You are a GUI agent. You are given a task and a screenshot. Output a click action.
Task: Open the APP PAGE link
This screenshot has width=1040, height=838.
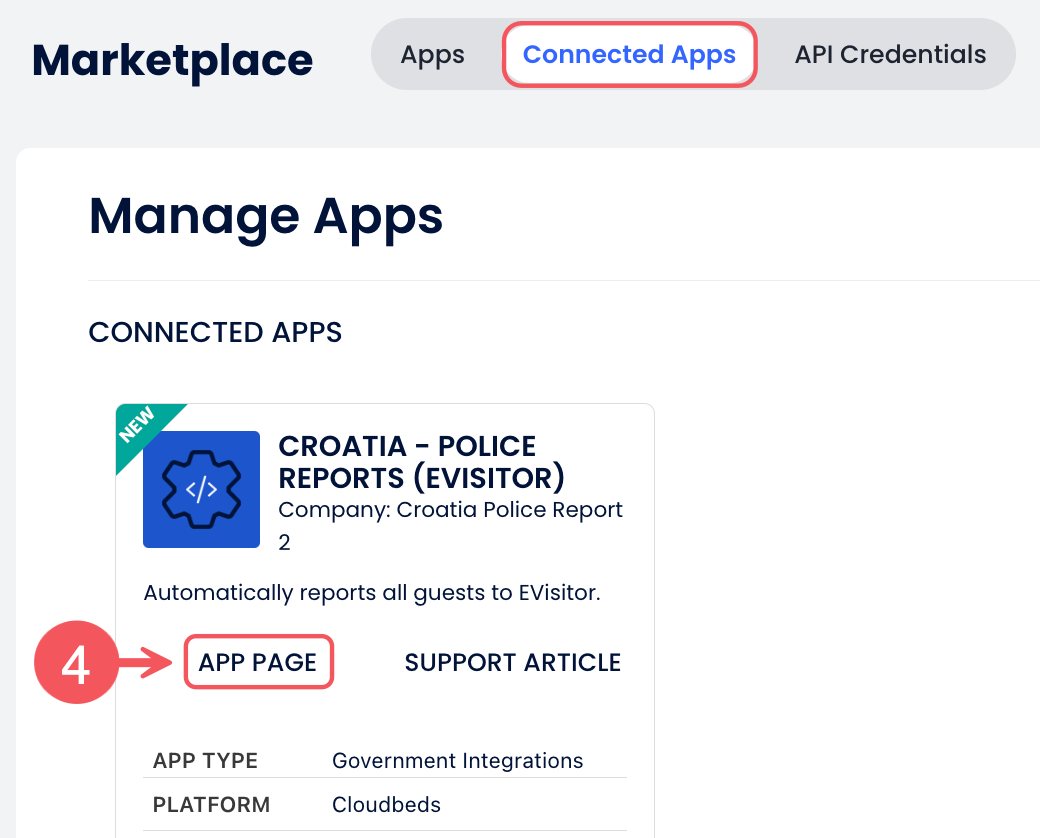pyautogui.click(x=258, y=662)
